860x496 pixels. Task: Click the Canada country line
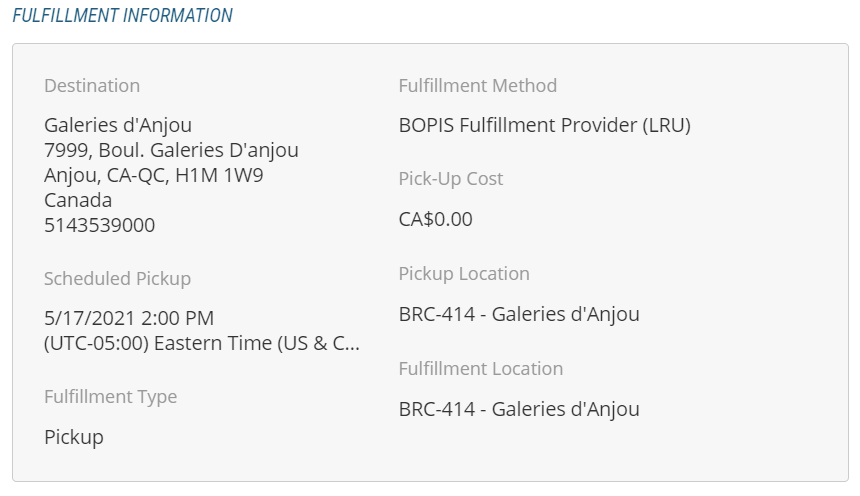[78, 200]
